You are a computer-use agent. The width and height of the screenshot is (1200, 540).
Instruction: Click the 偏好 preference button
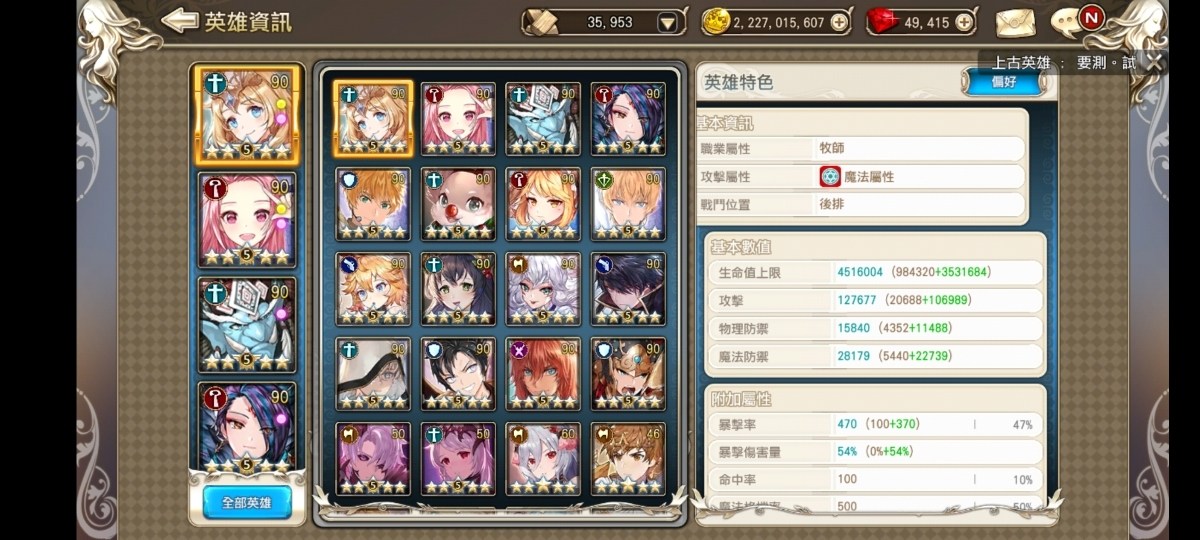(1003, 82)
